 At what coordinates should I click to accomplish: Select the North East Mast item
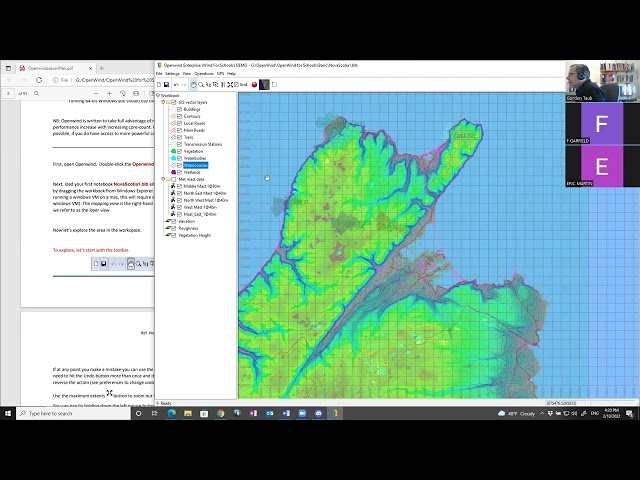click(205, 193)
